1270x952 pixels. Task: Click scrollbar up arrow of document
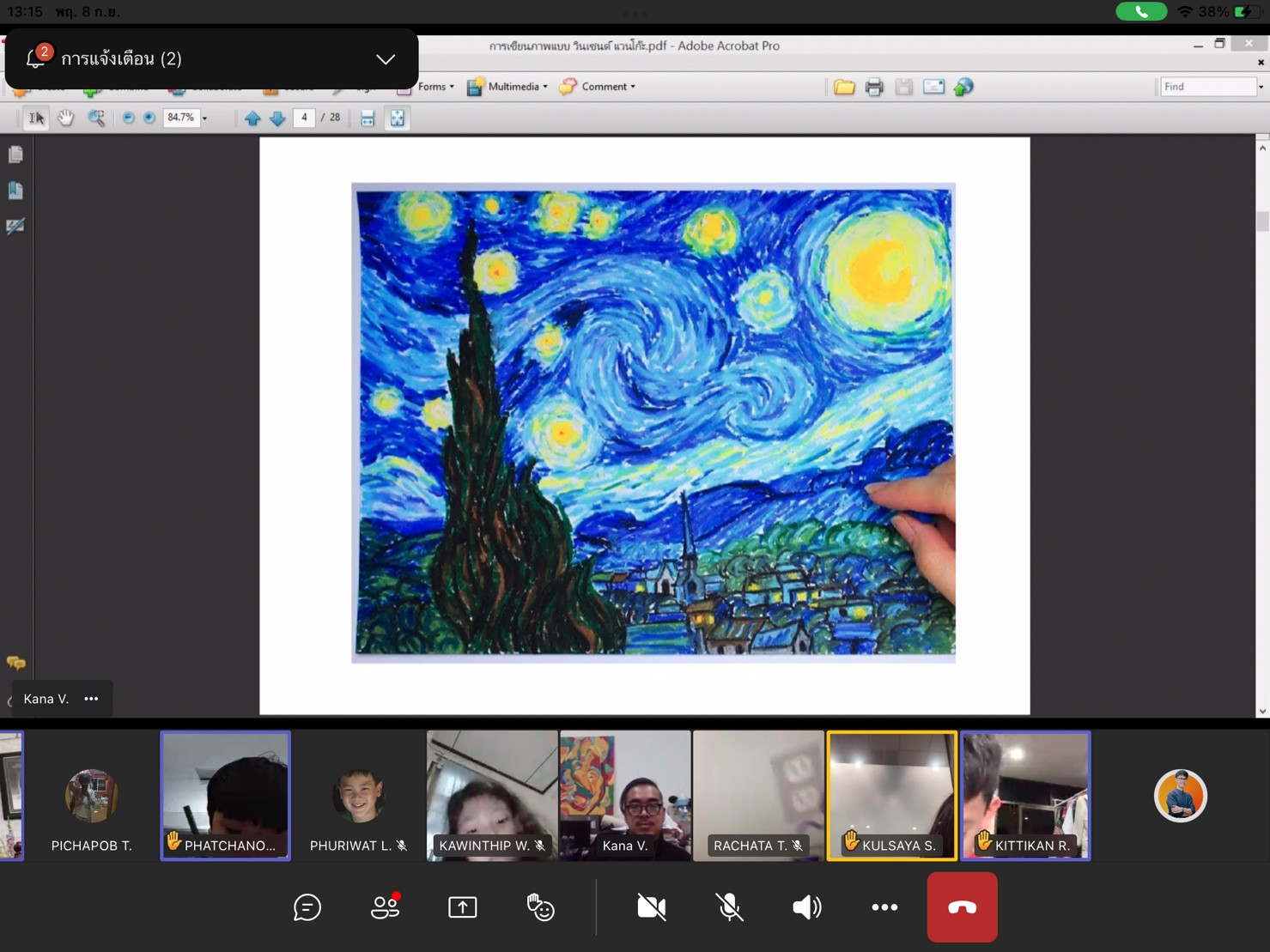pyautogui.click(x=1262, y=148)
